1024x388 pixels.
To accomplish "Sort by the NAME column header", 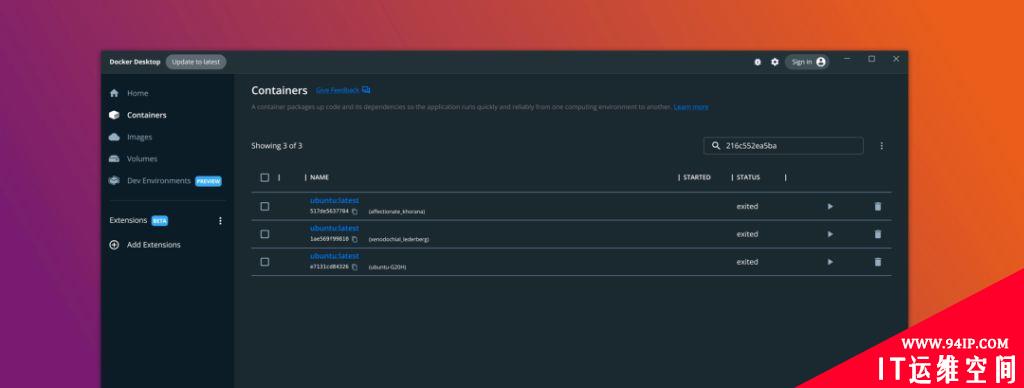I will [x=319, y=177].
